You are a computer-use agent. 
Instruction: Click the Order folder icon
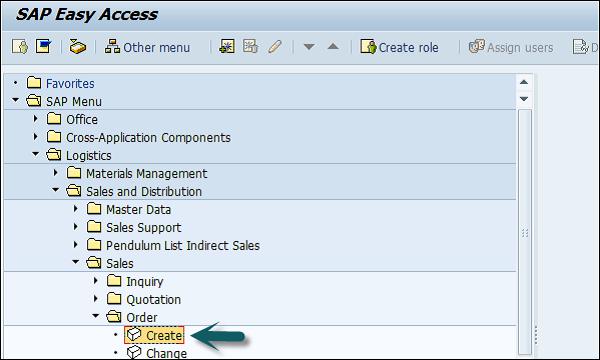114,316
